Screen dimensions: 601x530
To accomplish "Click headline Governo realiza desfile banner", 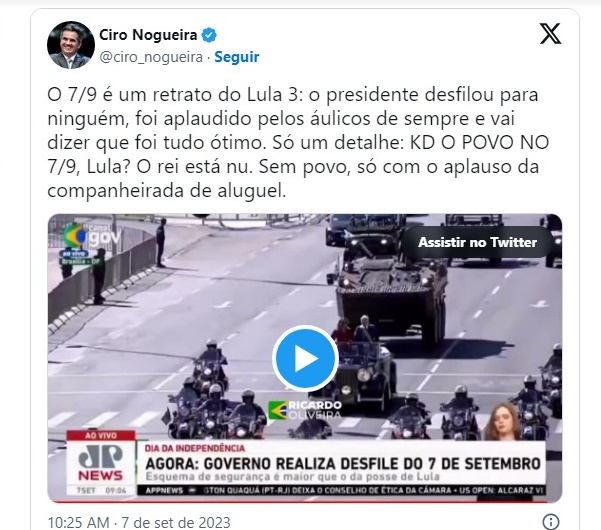I will [343, 464].
